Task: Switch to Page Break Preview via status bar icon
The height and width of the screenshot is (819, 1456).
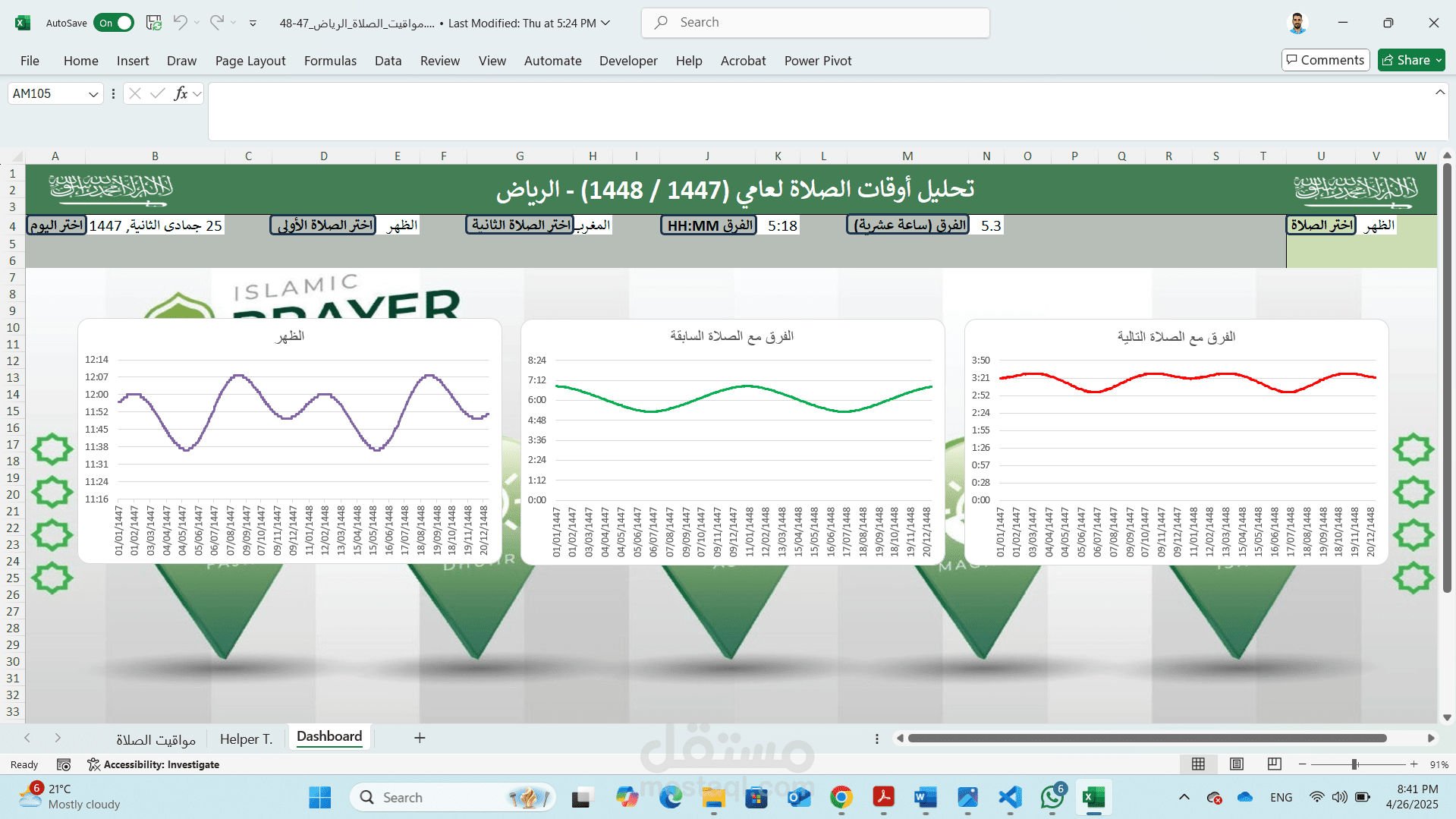Action: point(1274,764)
